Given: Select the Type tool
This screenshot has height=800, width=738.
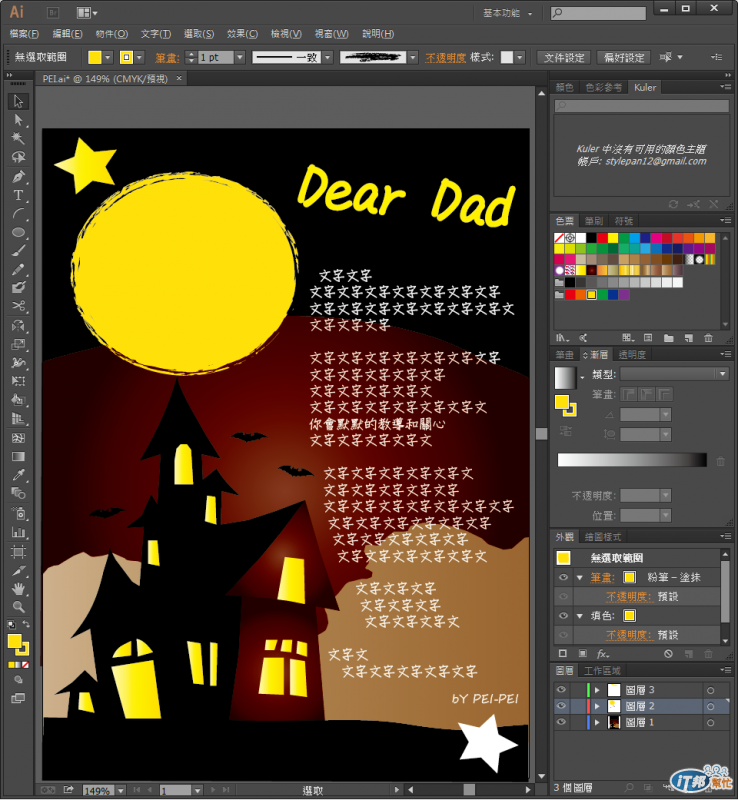Looking at the screenshot, I should coord(18,195).
